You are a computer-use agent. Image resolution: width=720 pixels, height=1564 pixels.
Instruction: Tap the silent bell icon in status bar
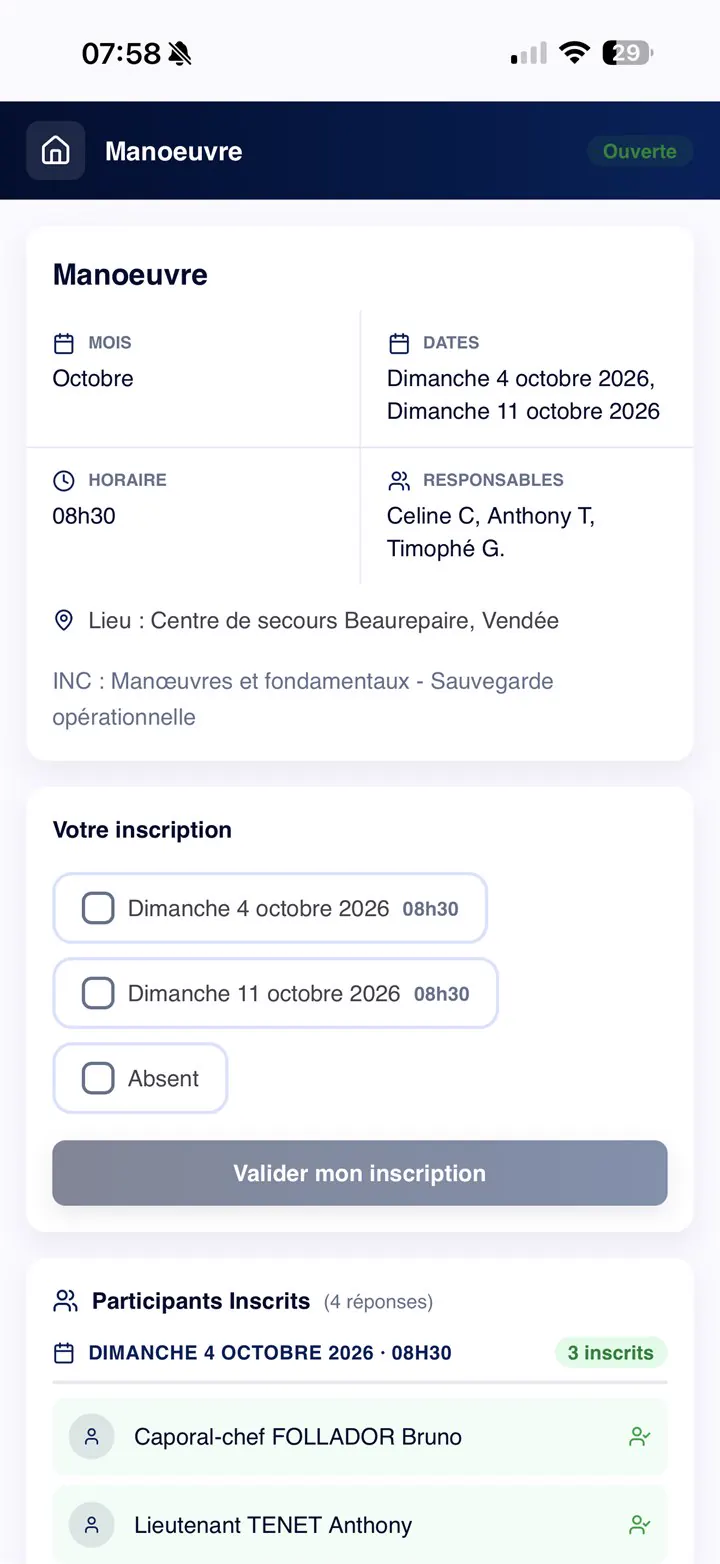click(180, 54)
